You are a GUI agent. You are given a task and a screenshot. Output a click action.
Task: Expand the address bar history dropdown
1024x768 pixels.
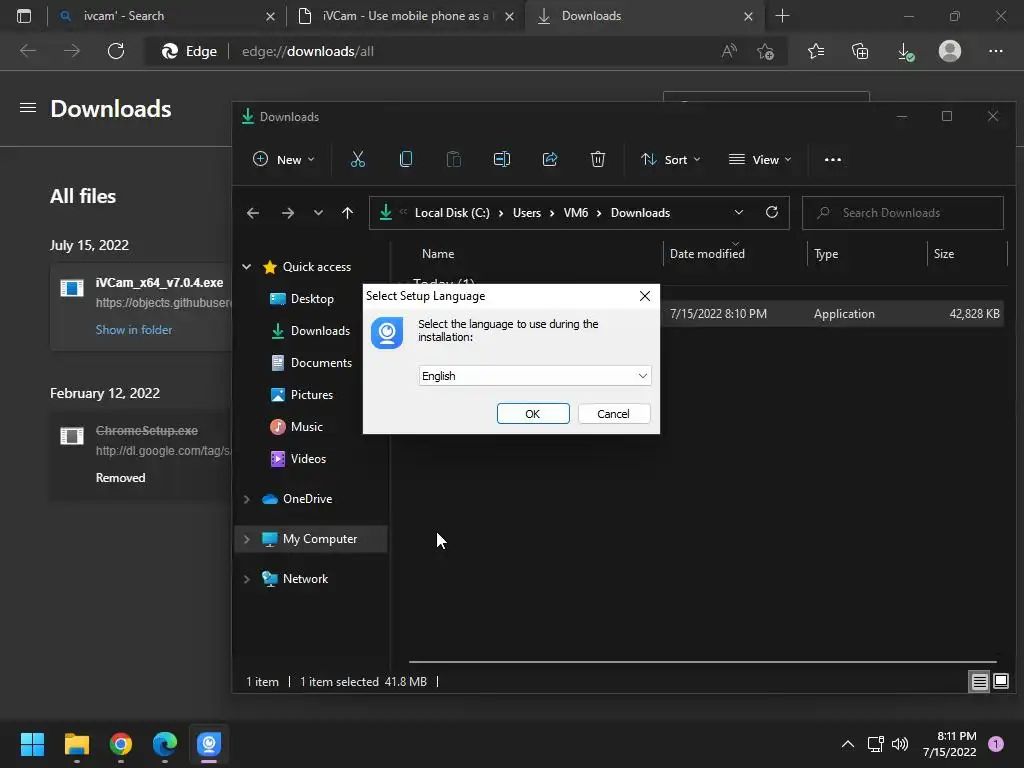pos(739,212)
